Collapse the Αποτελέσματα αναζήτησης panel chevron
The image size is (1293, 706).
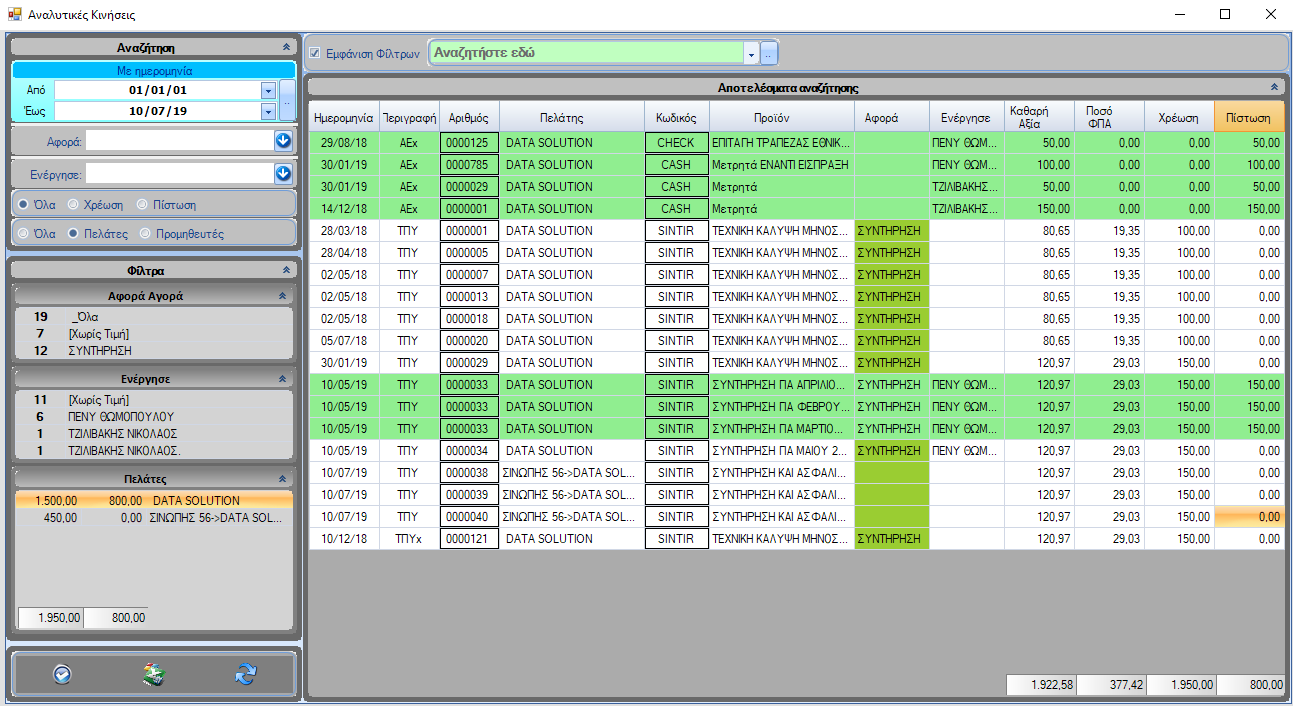pos(1274,88)
